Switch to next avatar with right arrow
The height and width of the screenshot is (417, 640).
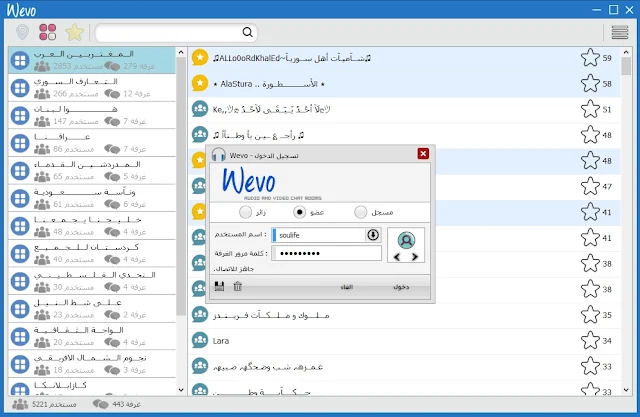pos(415,257)
